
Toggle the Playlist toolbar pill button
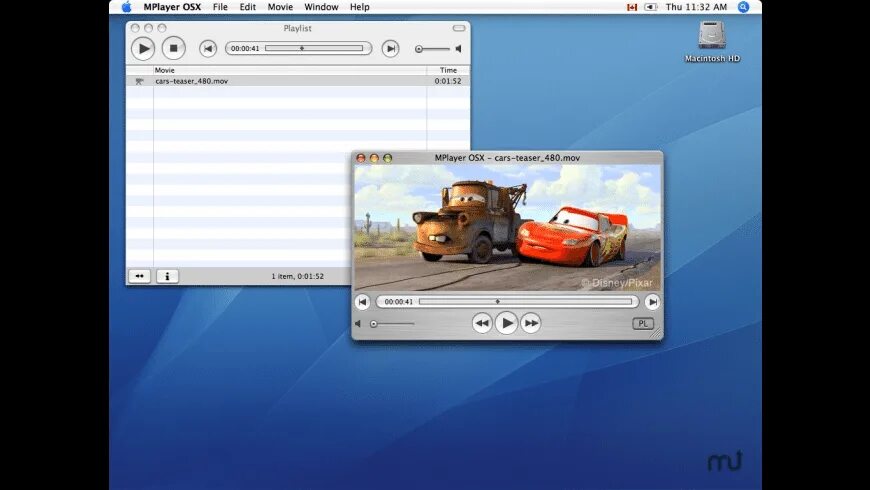tap(459, 28)
